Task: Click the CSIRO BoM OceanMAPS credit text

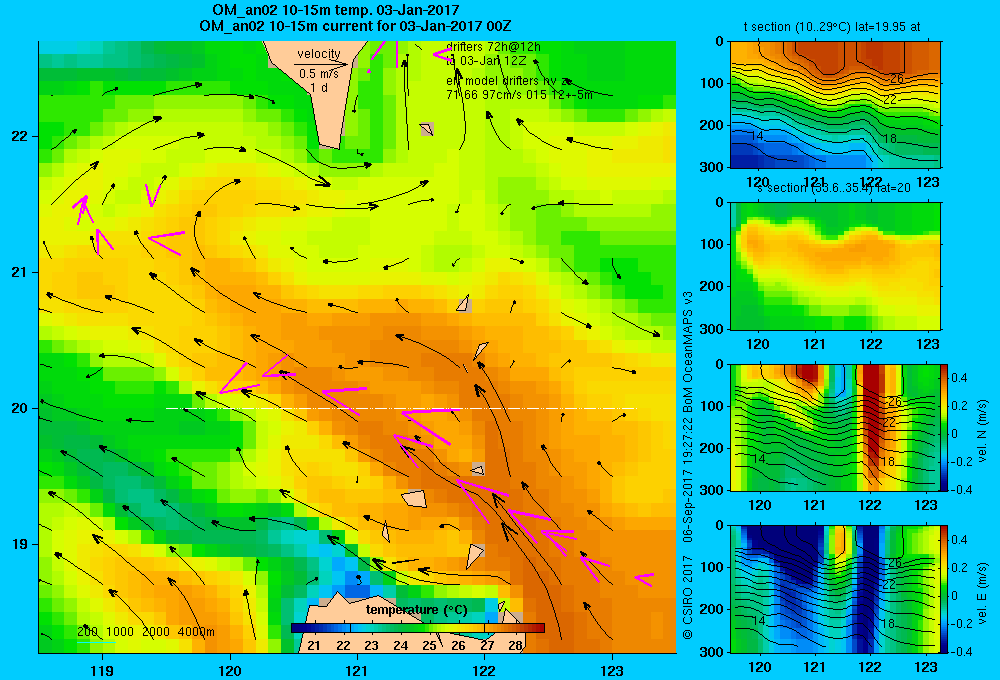Action: pos(688,464)
